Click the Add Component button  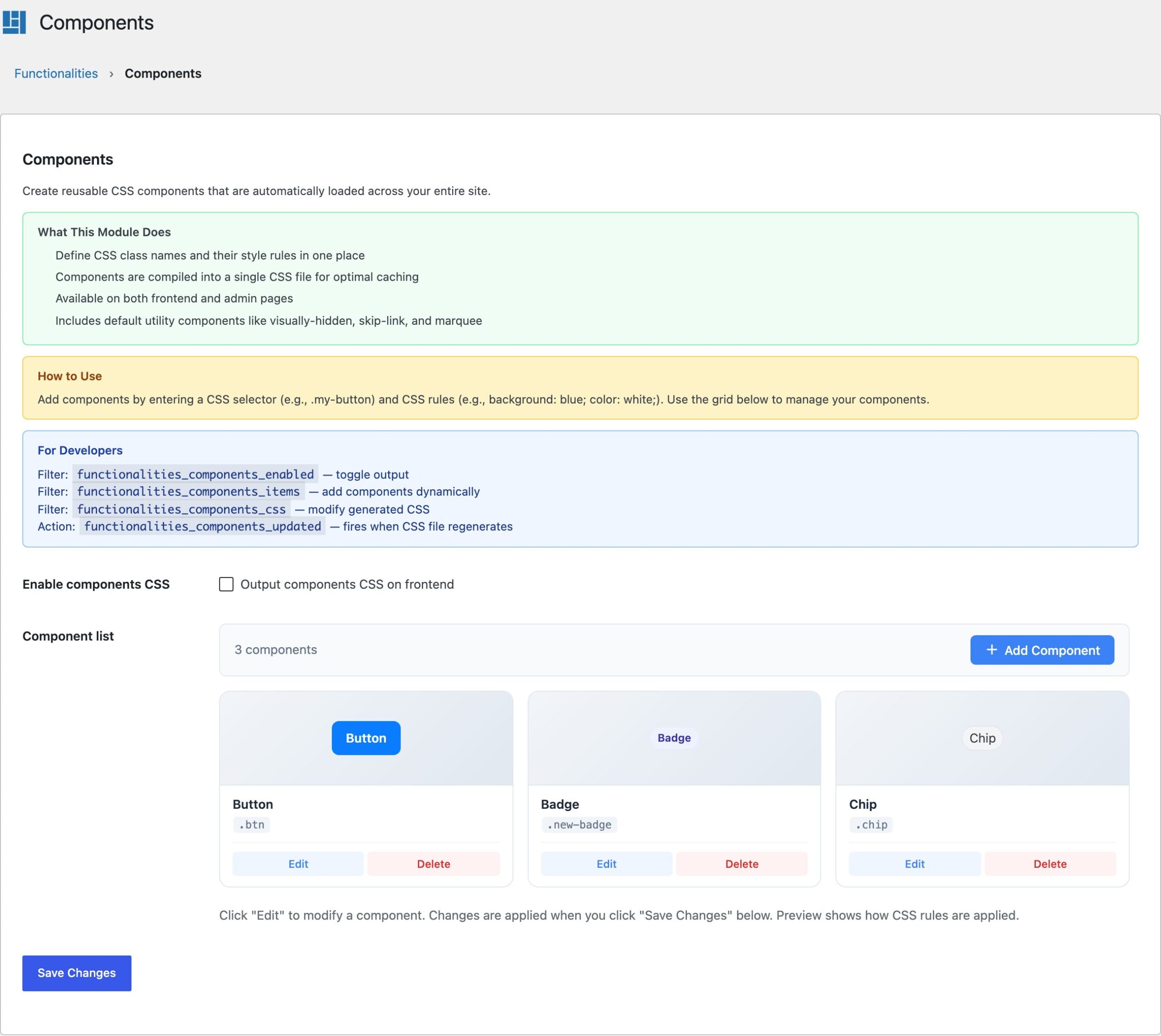[x=1042, y=650]
